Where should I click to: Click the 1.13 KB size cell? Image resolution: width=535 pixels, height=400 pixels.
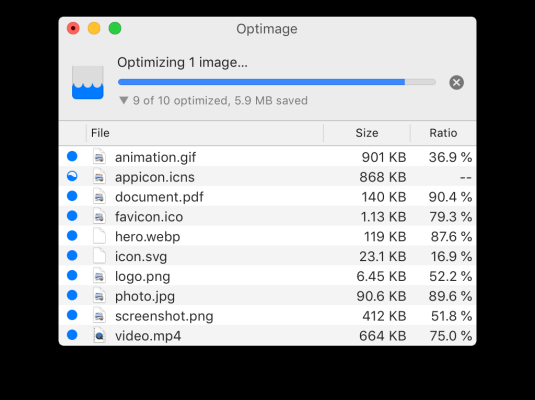(x=384, y=217)
